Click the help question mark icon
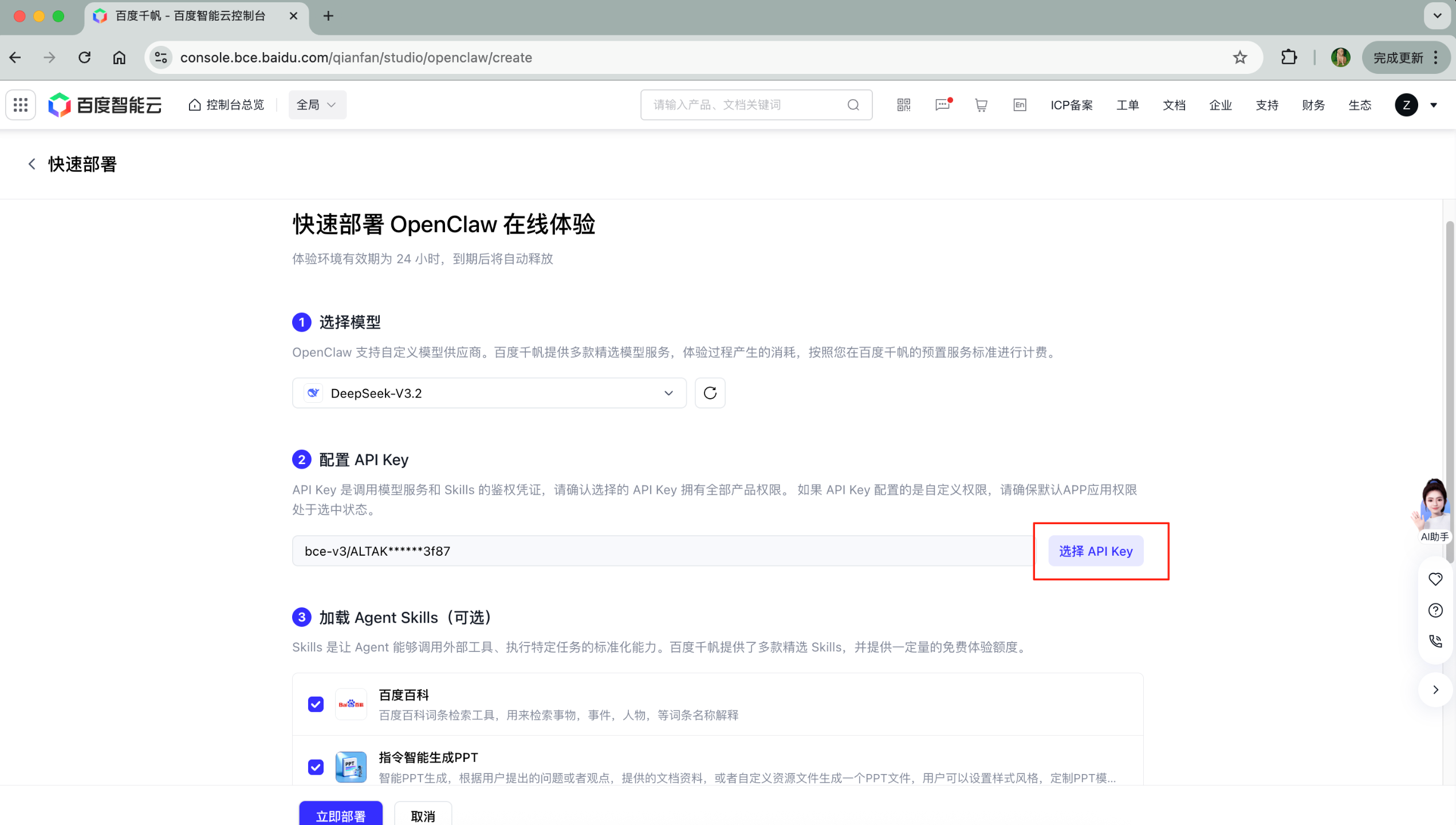The image size is (1456, 825). tap(1435, 610)
